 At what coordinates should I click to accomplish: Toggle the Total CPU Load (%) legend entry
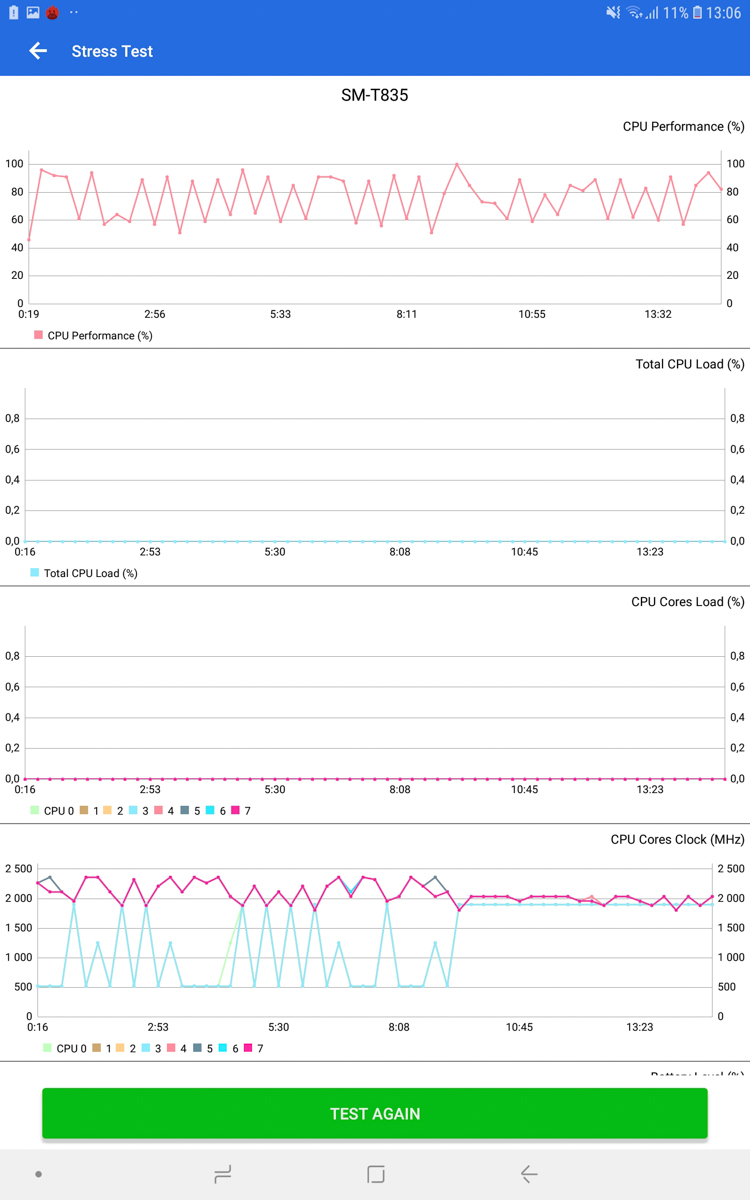pyautogui.click(x=84, y=573)
